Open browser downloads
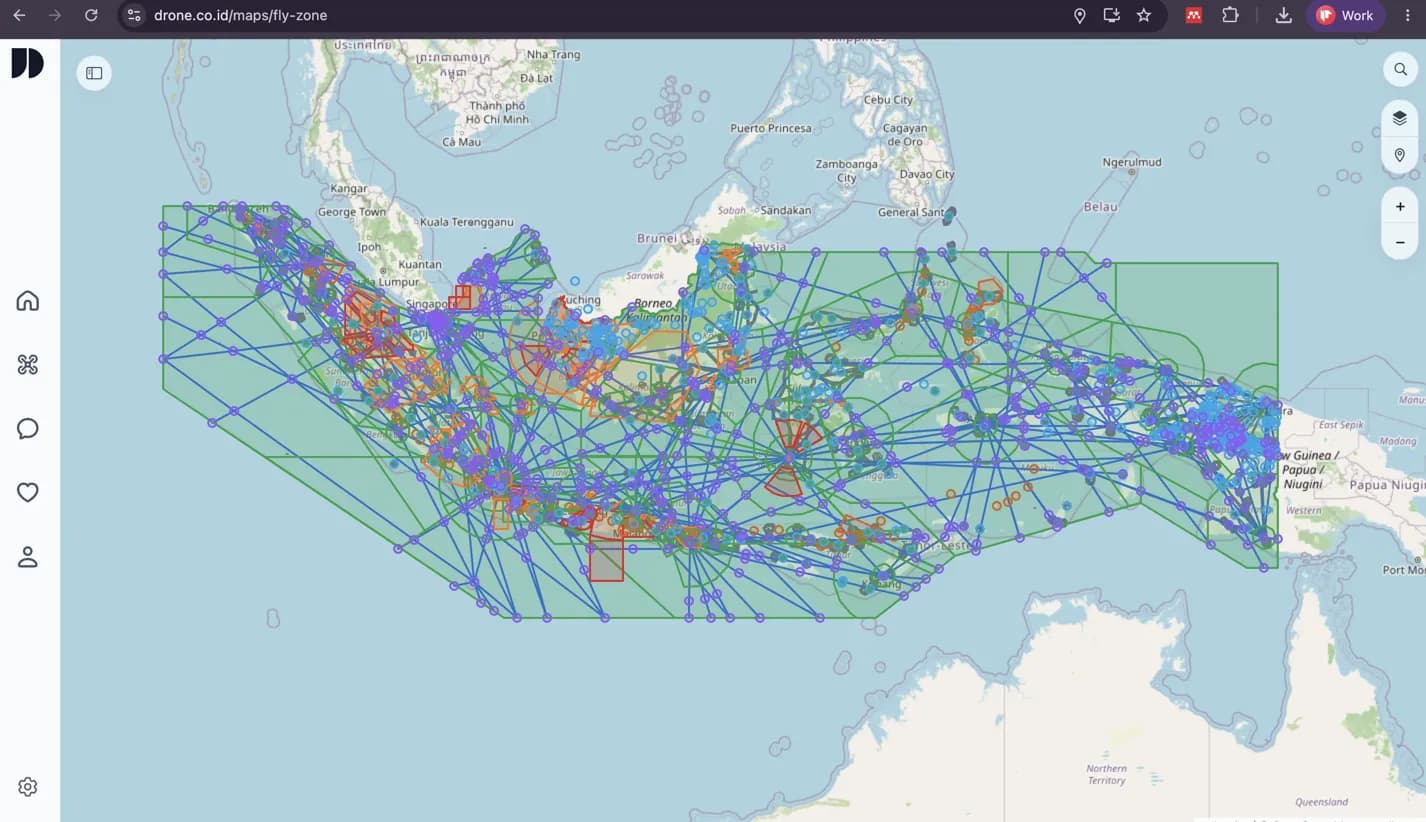The image size is (1426, 822). tap(1283, 15)
